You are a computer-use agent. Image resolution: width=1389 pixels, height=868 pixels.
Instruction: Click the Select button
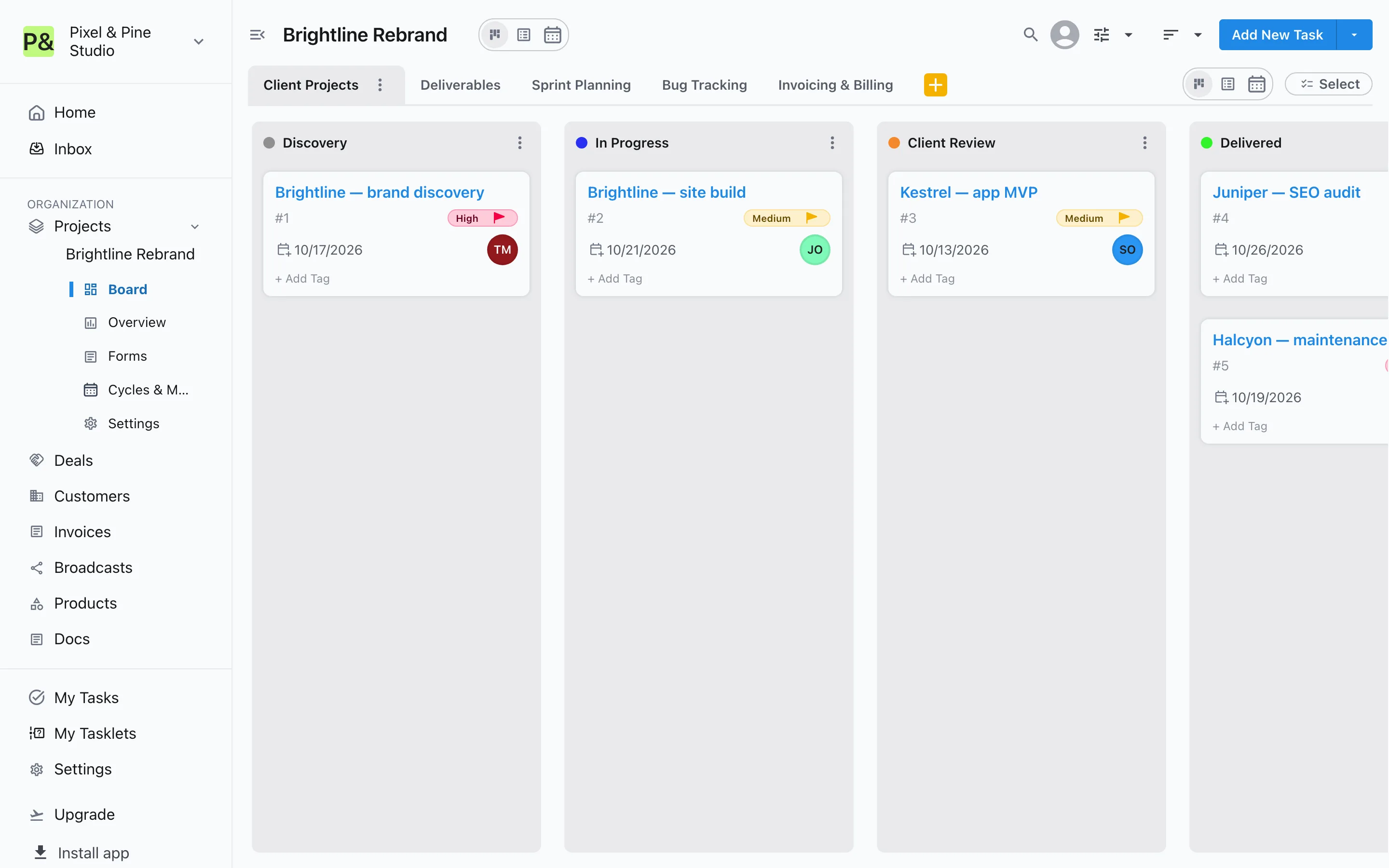[1328, 84]
